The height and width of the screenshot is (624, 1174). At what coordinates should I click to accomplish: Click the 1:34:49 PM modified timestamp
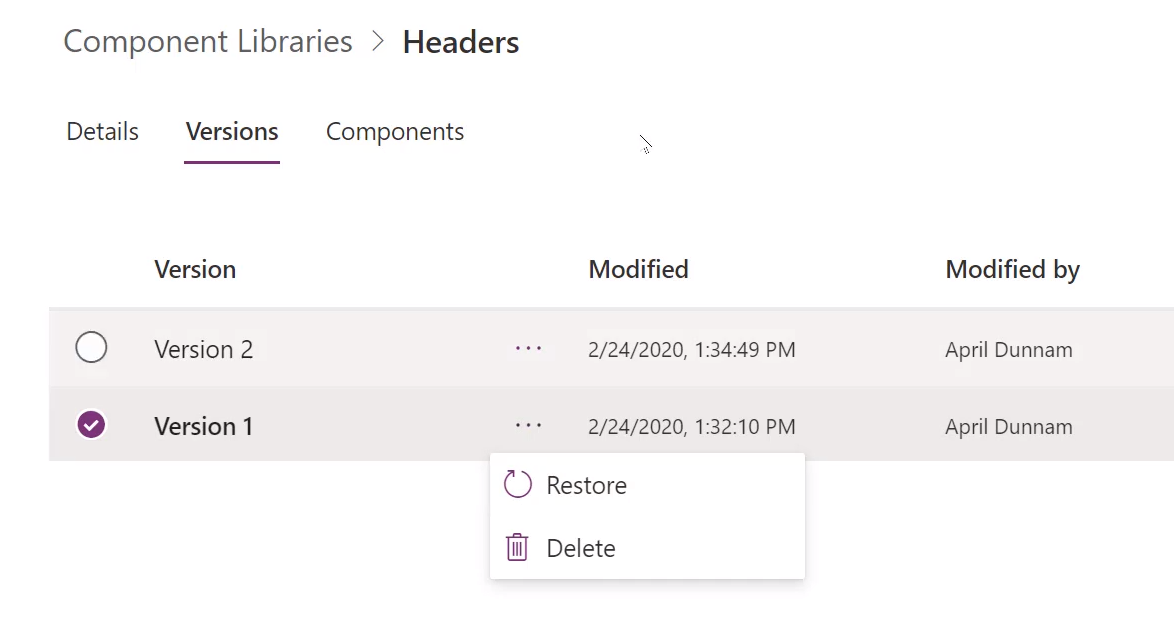point(745,350)
